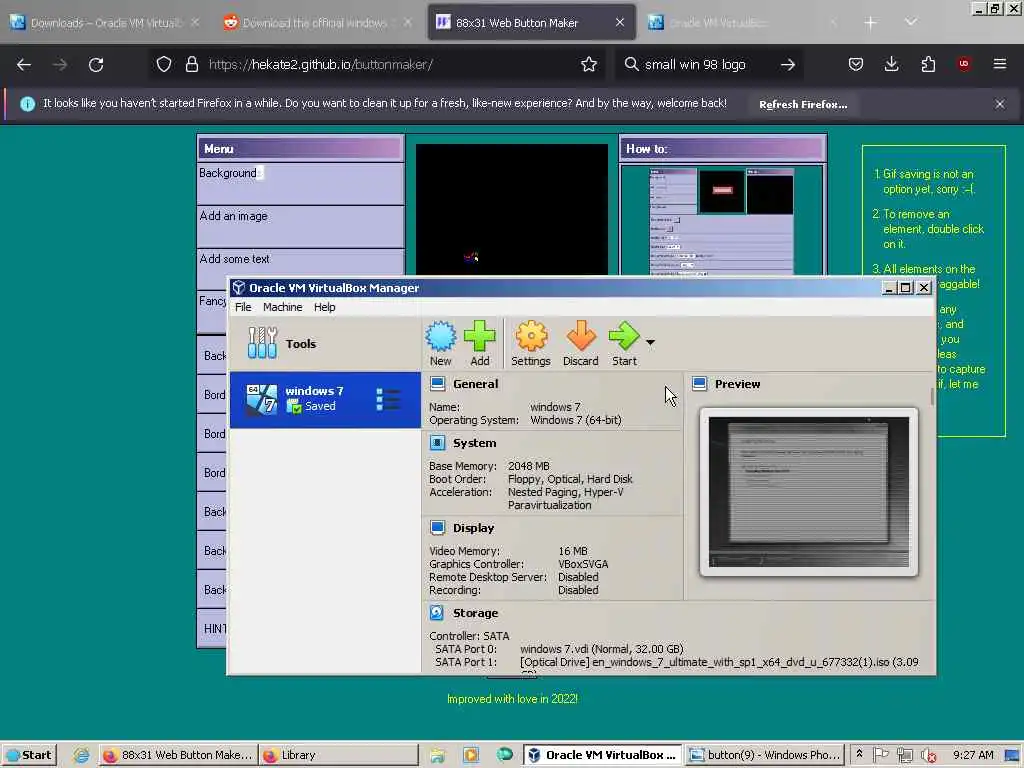Open Pocket save icon in toolbar
The height and width of the screenshot is (768, 1024).
click(x=856, y=65)
